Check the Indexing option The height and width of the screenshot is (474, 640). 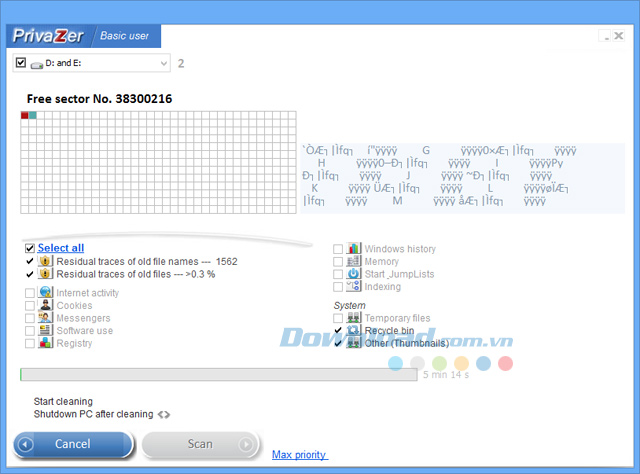pos(338,287)
